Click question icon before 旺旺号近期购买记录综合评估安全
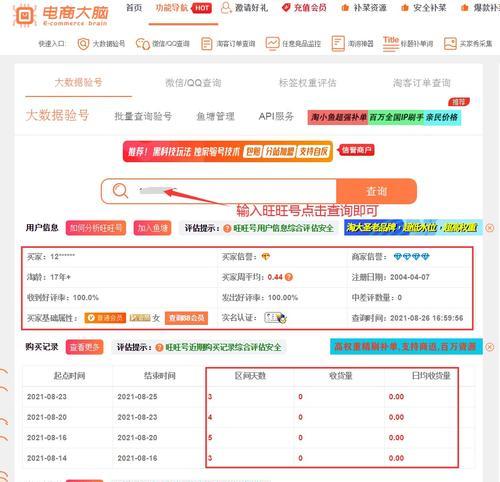The width and height of the screenshot is (500, 482). coord(159,348)
